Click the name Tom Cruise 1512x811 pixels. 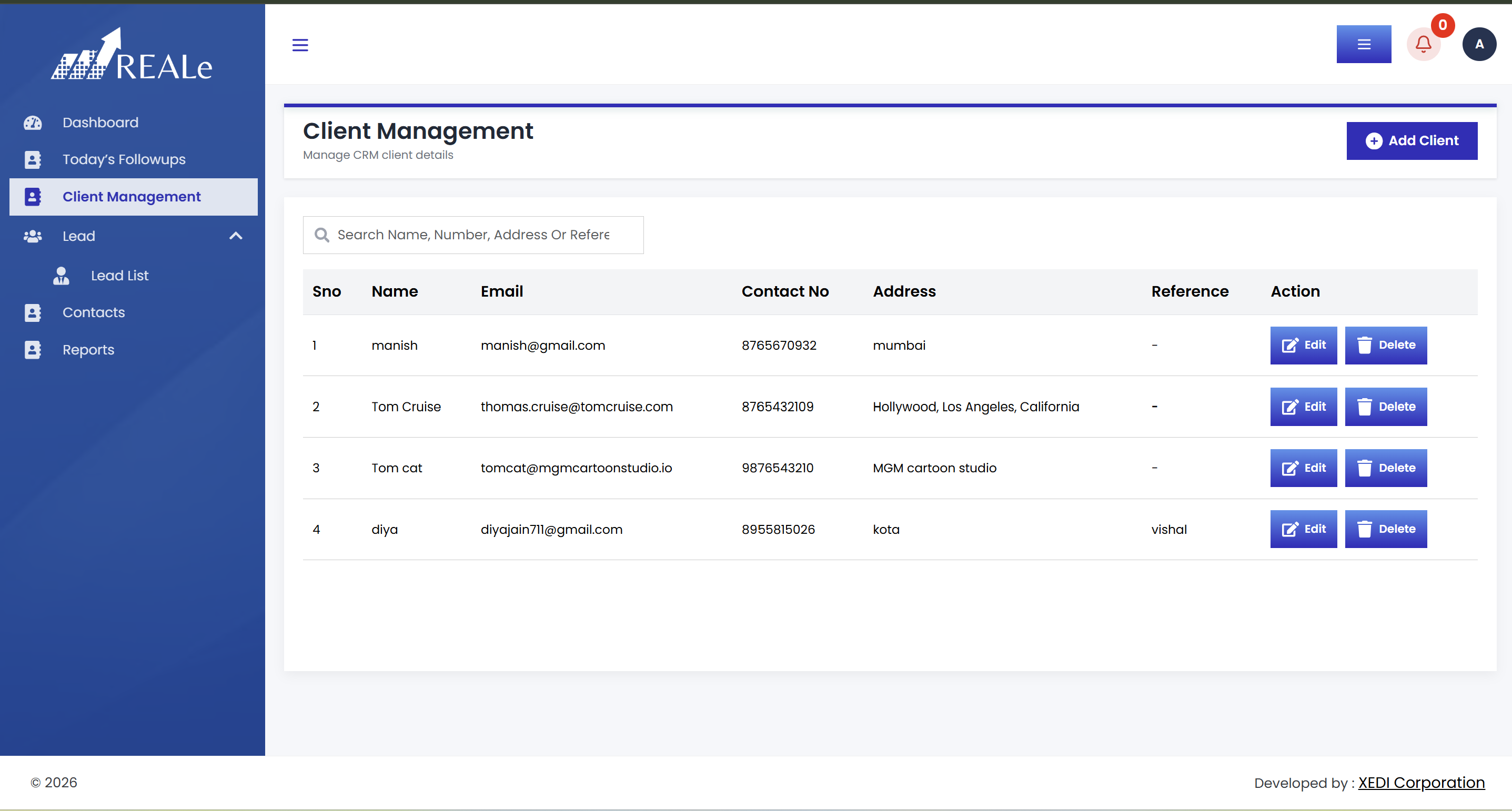(x=406, y=407)
